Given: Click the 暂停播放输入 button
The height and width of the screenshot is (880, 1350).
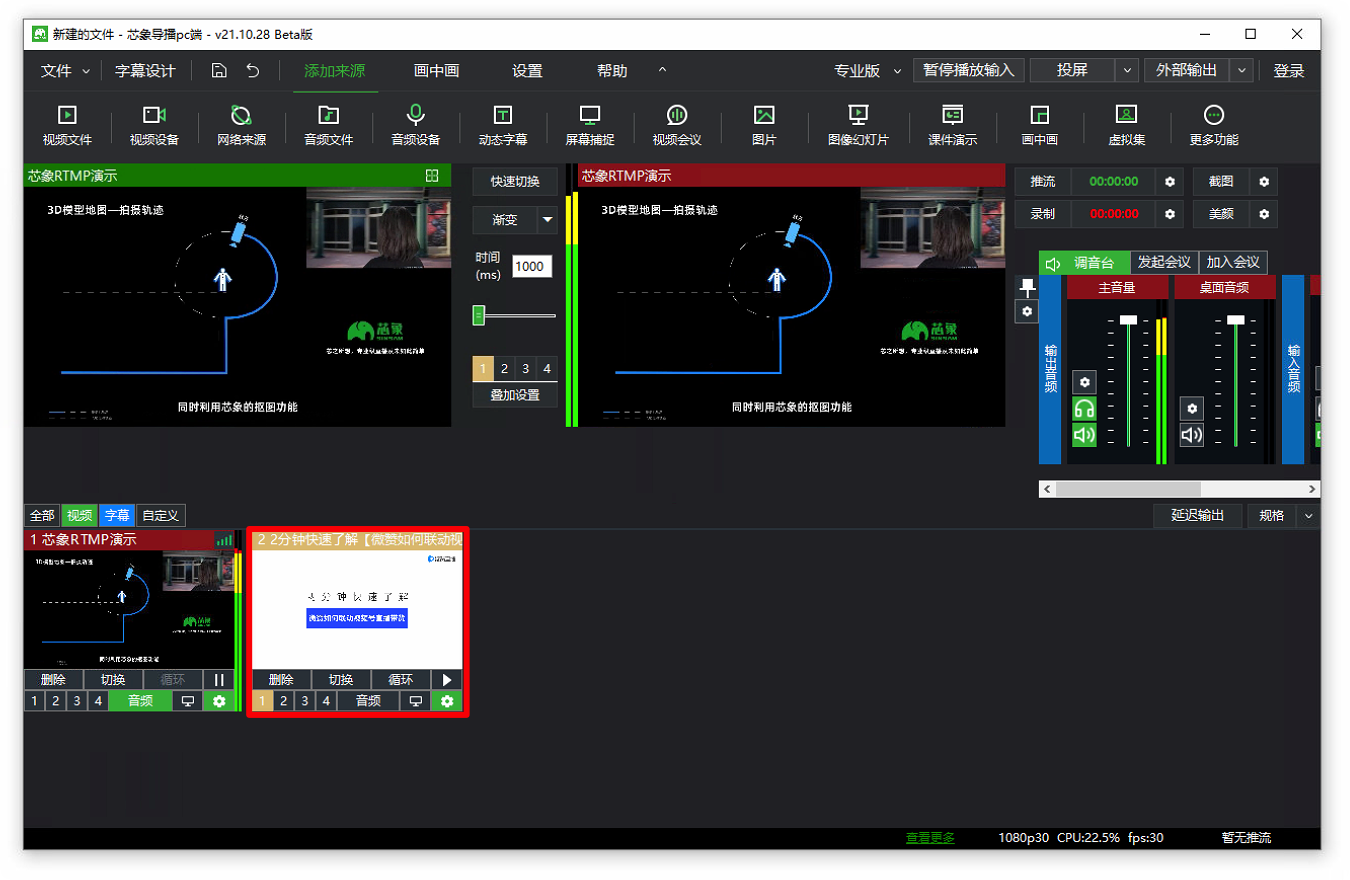Looking at the screenshot, I should pyautogui.click(x=968, y=70).
